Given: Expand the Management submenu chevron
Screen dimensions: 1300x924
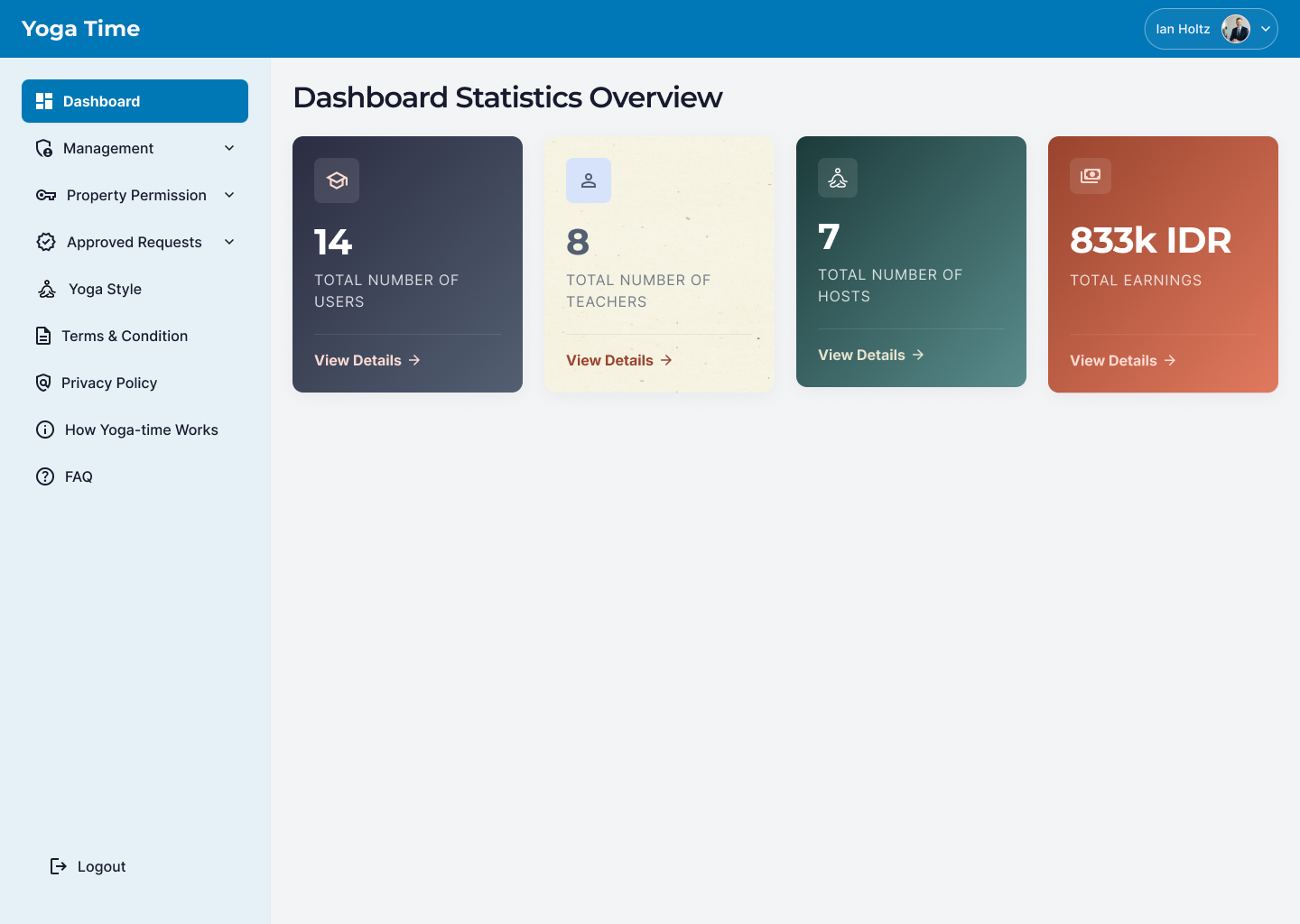Looking at the screenshot, I should click(x=229, y=148).
